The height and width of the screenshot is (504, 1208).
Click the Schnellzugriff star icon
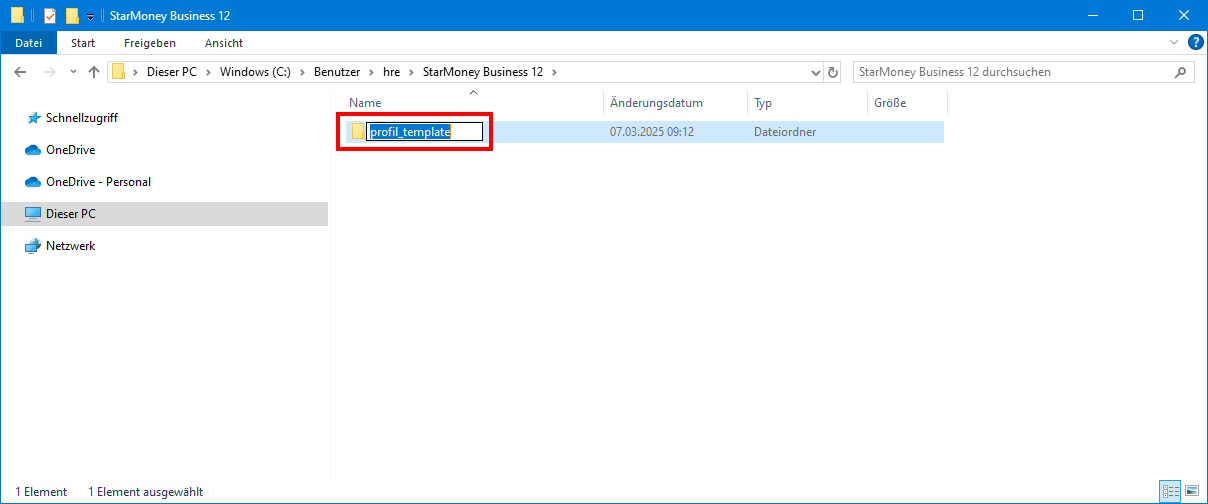coord(34,118)
